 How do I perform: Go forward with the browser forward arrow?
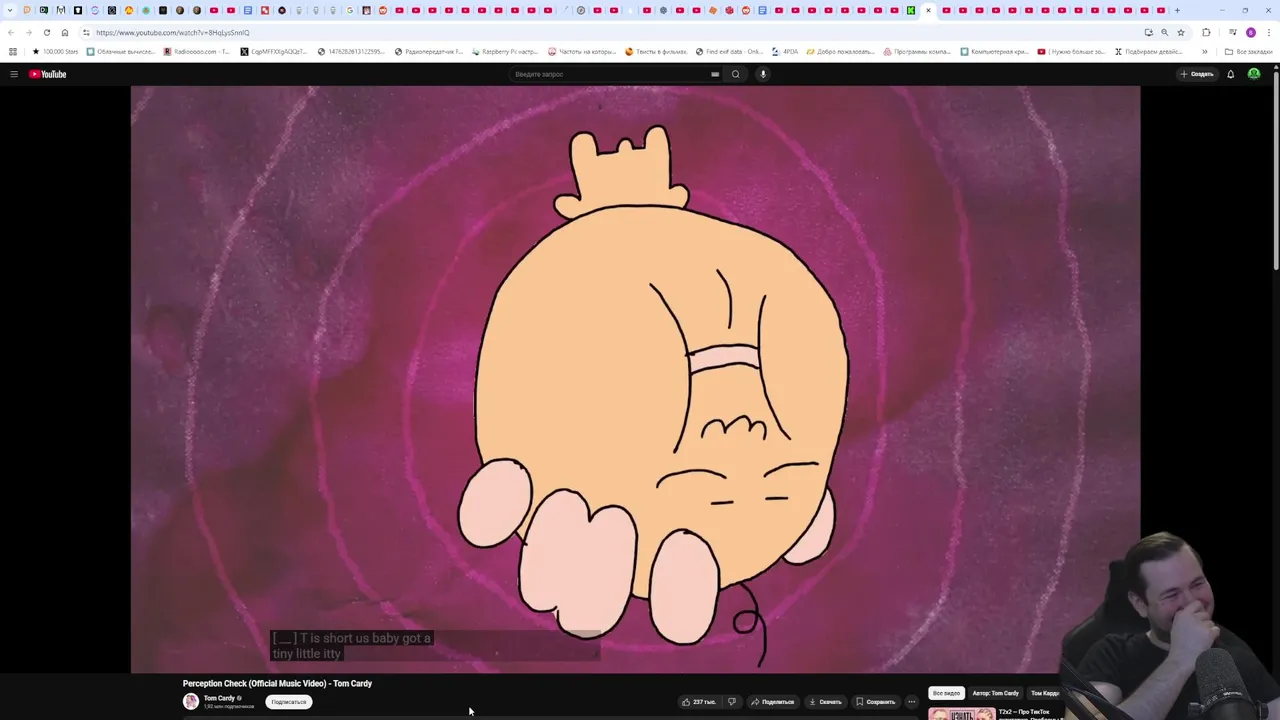[29, 32]
